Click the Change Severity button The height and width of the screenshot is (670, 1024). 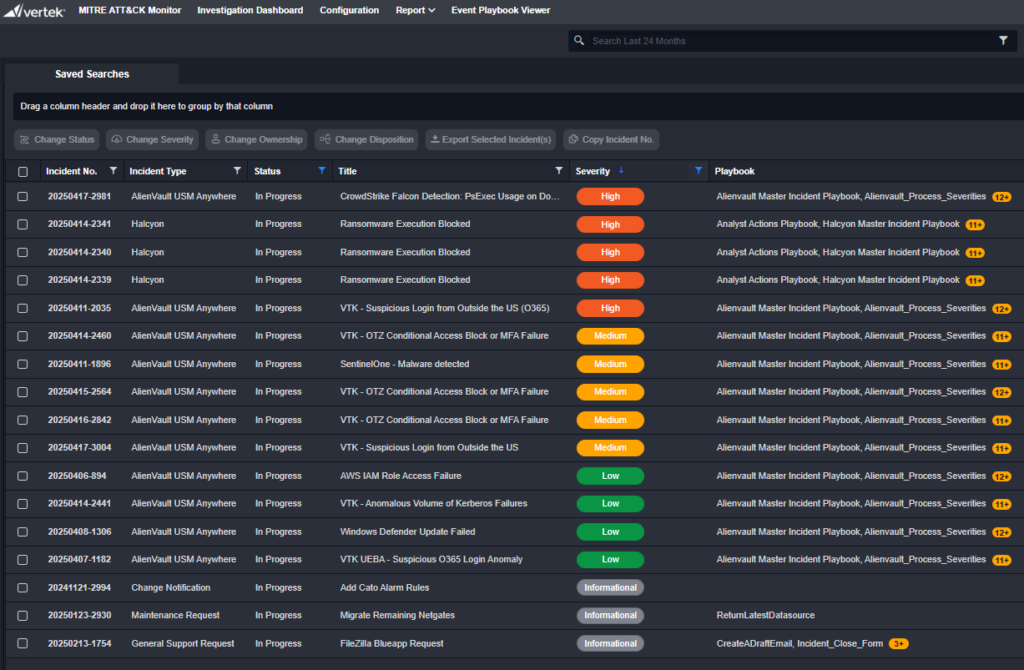coord(152,140)
